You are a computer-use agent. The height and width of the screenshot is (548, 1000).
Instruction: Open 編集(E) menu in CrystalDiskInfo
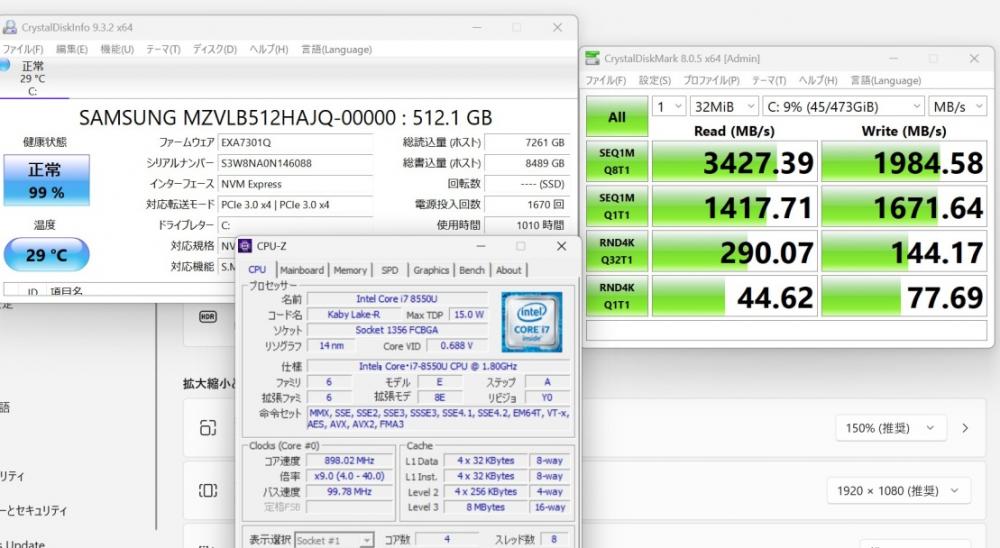(71, 49)
